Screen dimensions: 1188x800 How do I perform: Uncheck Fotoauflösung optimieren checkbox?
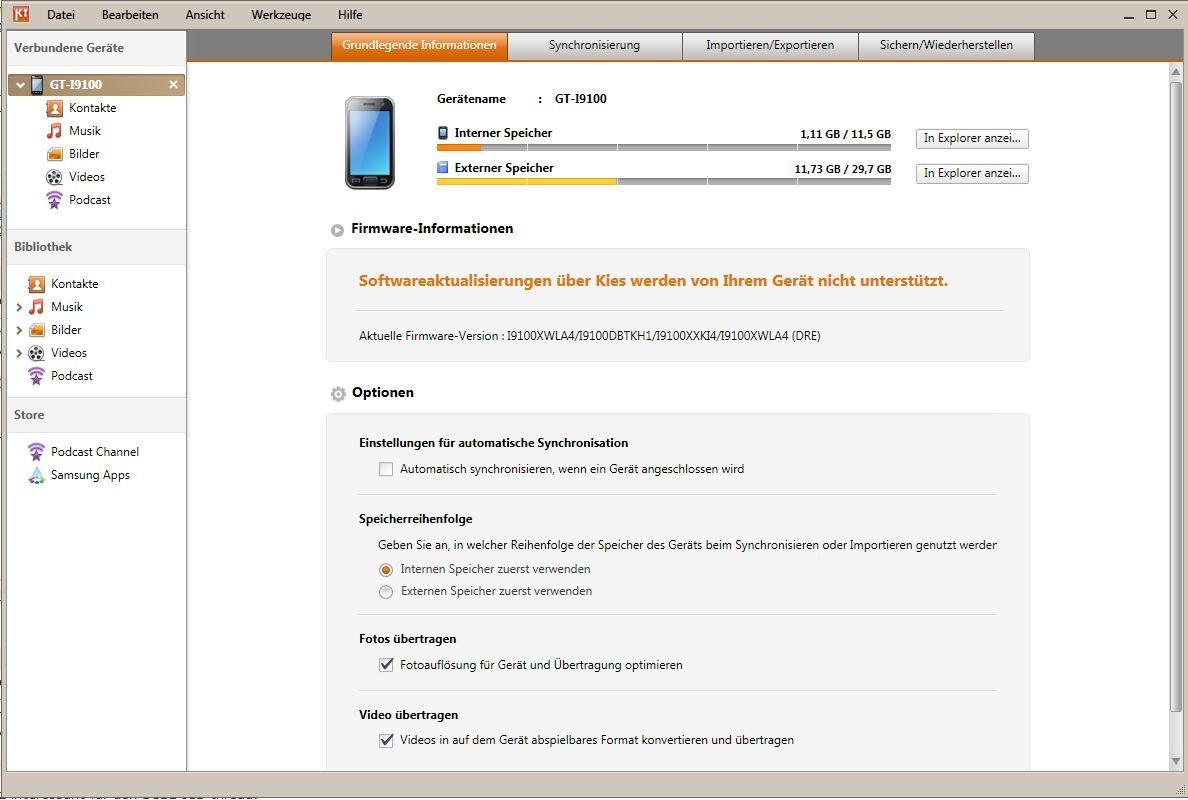coord(386,665)
